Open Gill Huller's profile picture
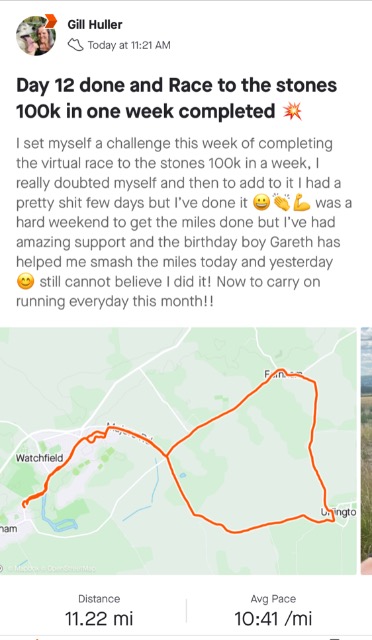Viewport: 372px width, 640px height. click(x=36, y=36)
